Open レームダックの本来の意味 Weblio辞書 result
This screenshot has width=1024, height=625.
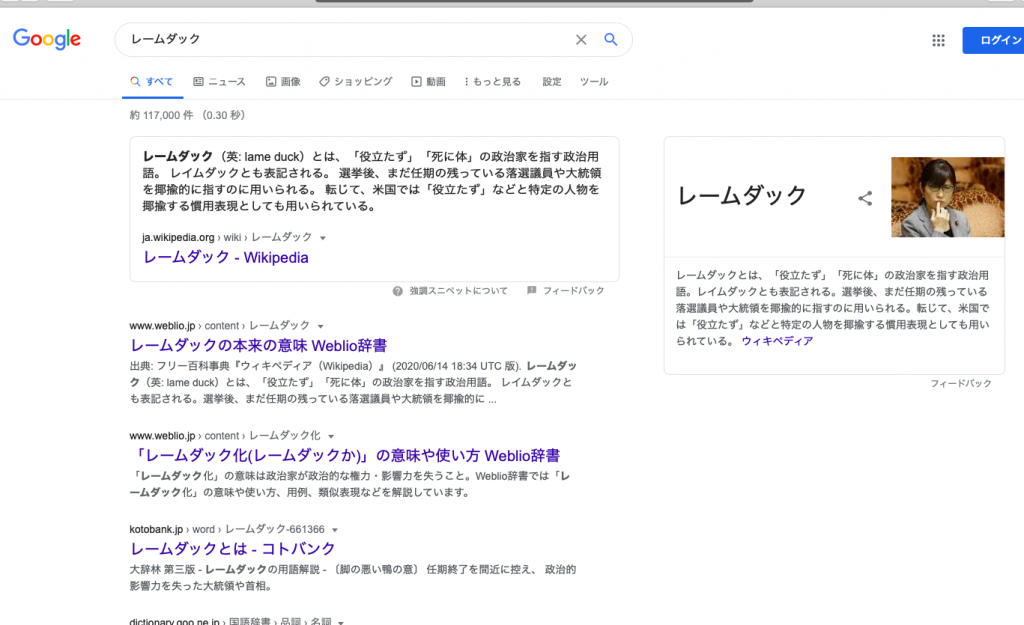[x=259, y=345]
